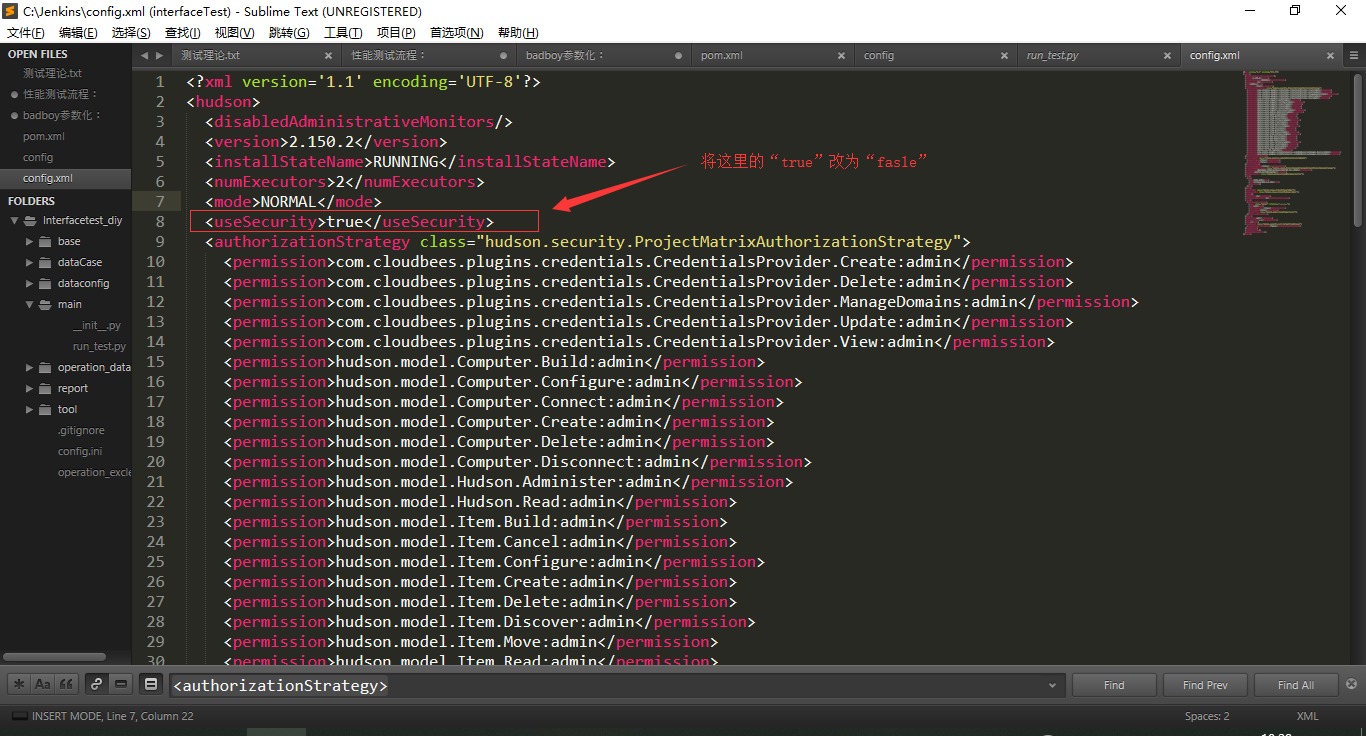Expand the operation_data folder arrow
The height and width of the screenshot is (736, 1366).
[30, 367]
